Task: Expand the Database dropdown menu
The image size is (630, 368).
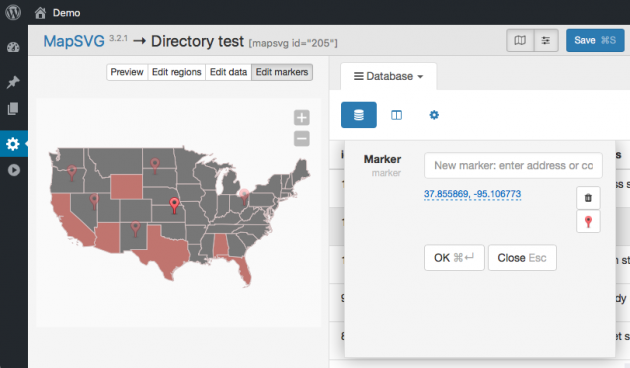Action: [x=389, y=76]
